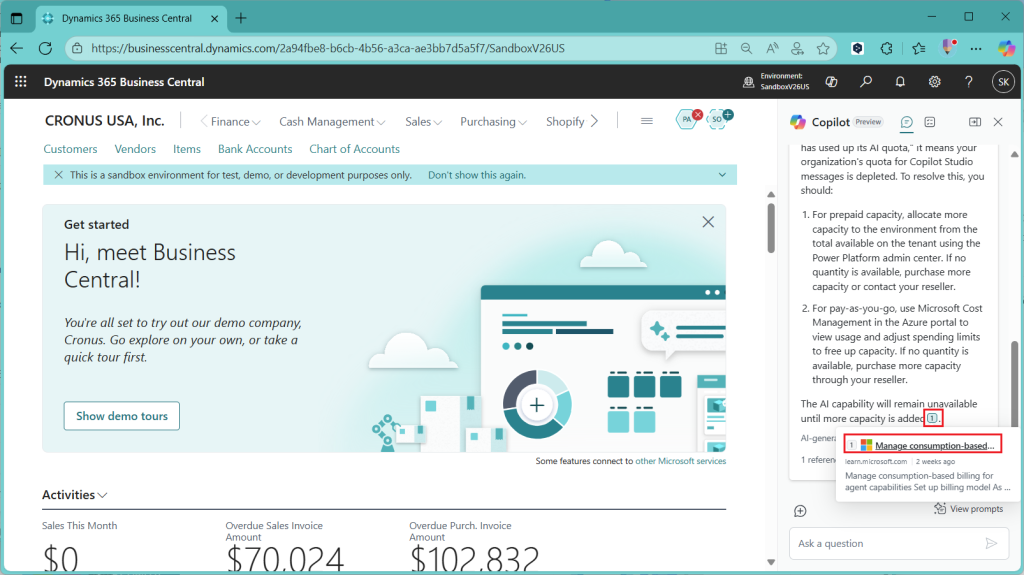Expand the Sales menu
The image size is (1024, 575).
(423, 122)
